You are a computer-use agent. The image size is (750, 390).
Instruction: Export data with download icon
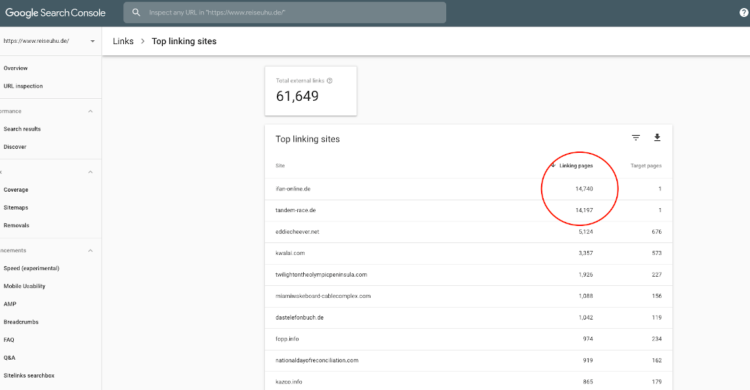pyautogui.click(x=657, y=138)
